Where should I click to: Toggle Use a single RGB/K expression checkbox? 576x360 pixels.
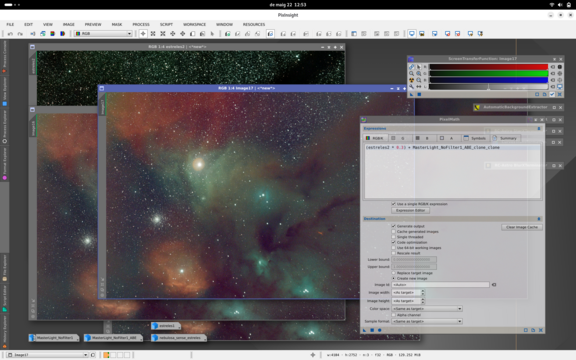(393, 204)
